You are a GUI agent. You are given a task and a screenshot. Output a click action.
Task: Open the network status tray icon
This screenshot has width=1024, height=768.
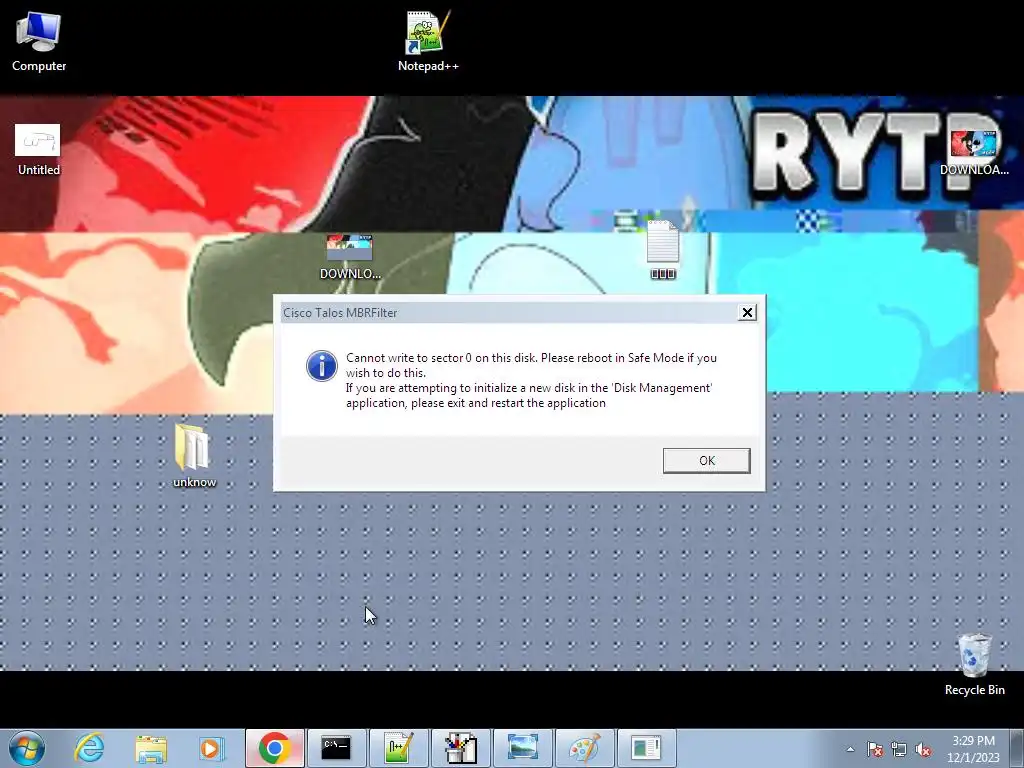(899, 749)
